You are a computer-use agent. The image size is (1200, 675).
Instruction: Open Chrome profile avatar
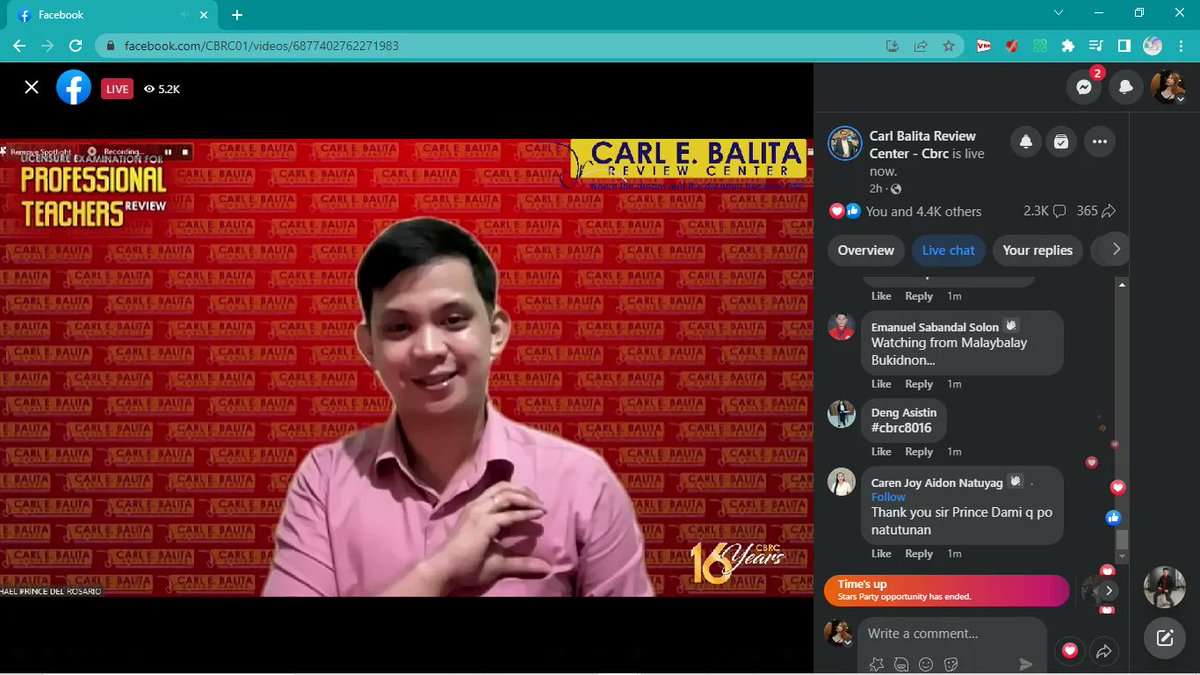pyautogui.click(x=1152, y=46)
